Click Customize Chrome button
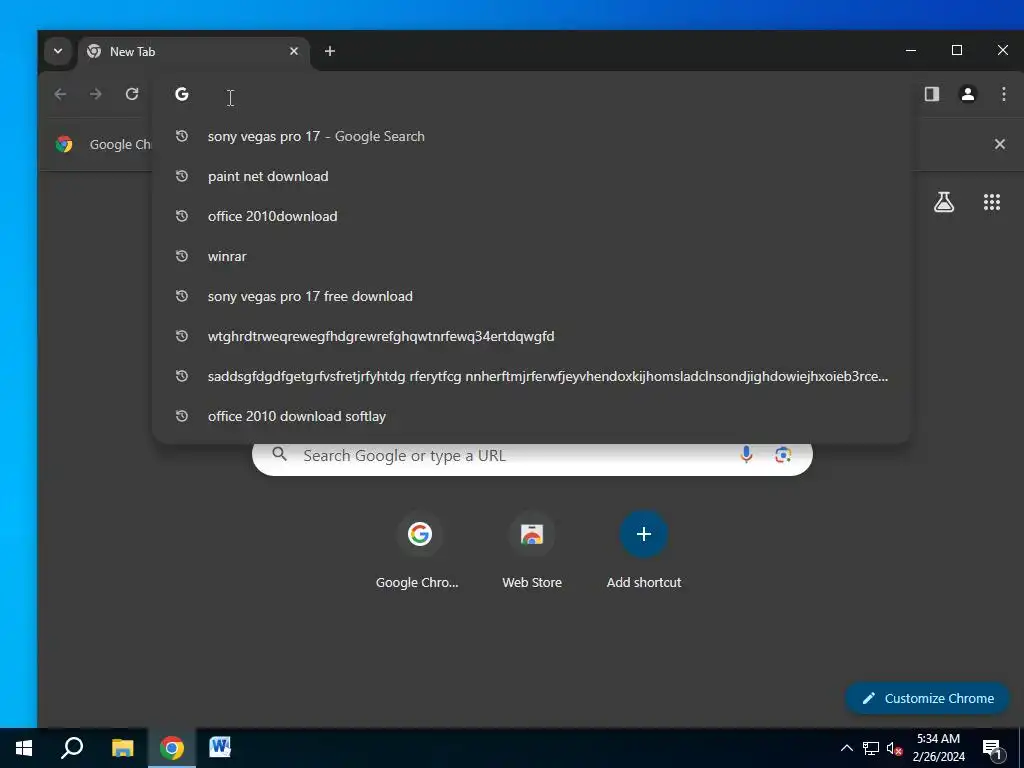Screen dimensions: 1024x768 pyautogui.click(x=927, y=698)
